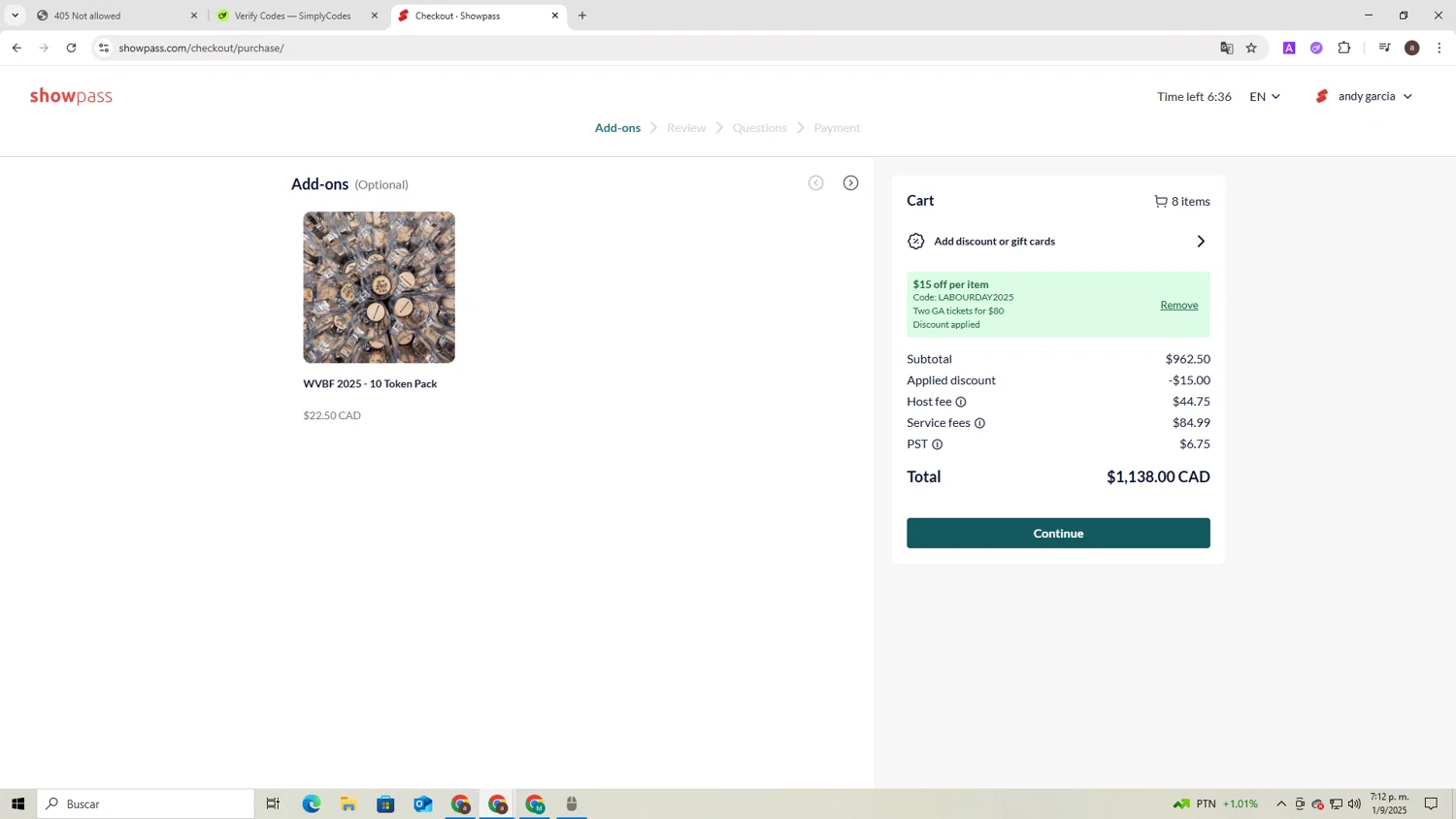
Task: Show hidden system tray icons
Action: pos(1281,803)
